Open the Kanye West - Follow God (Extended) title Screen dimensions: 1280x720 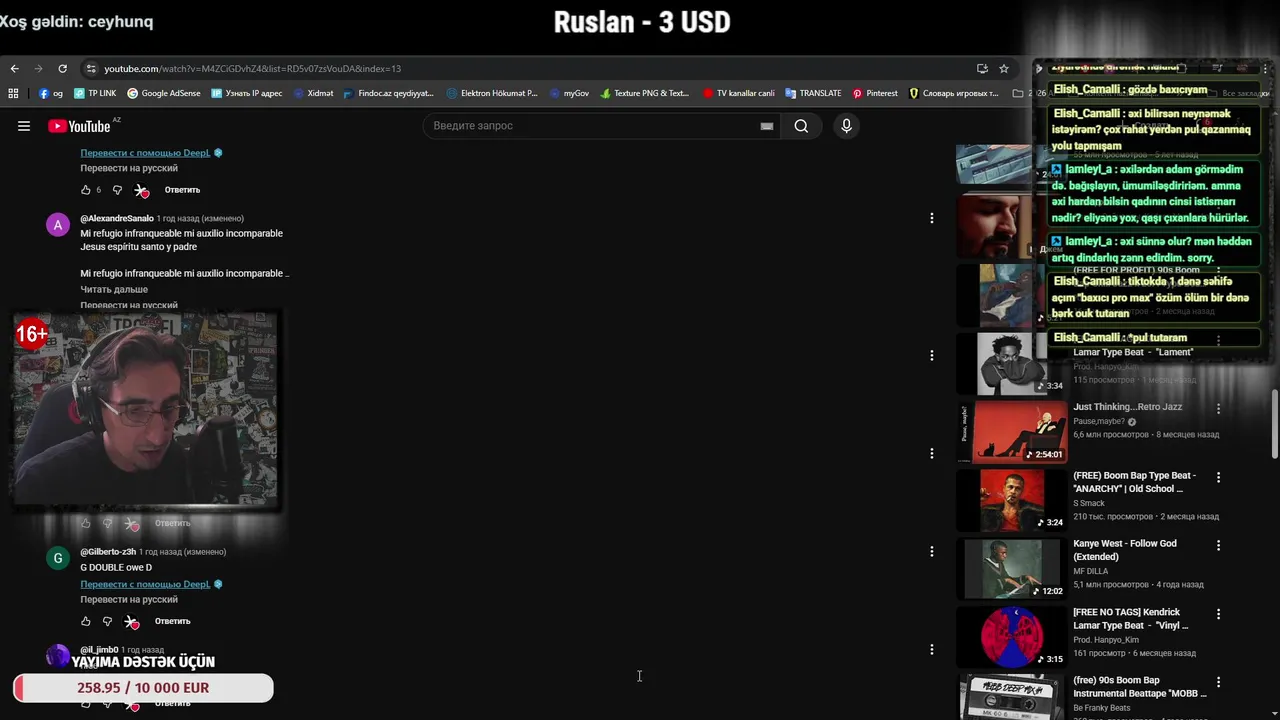1125,549
